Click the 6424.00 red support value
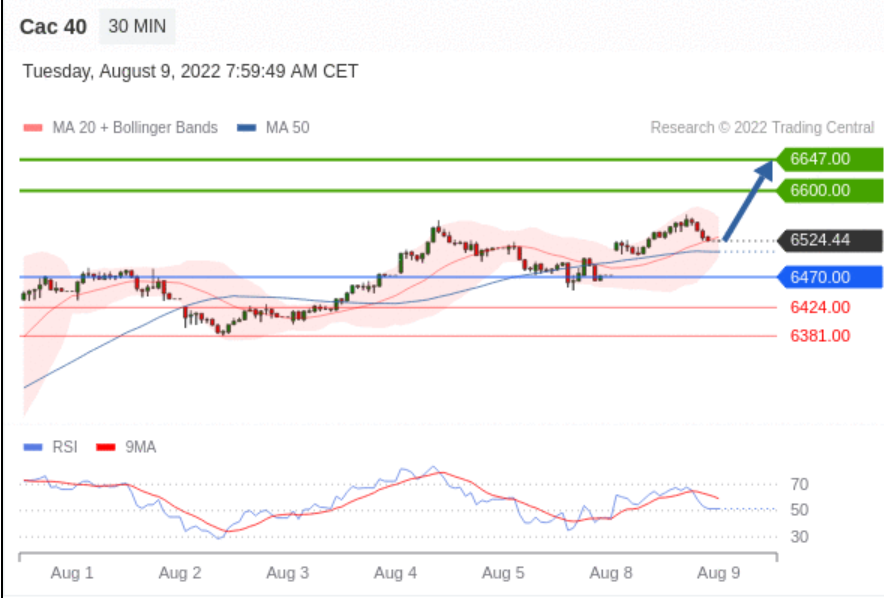Viewport: 884px width, 601px height. coord(820,307)
